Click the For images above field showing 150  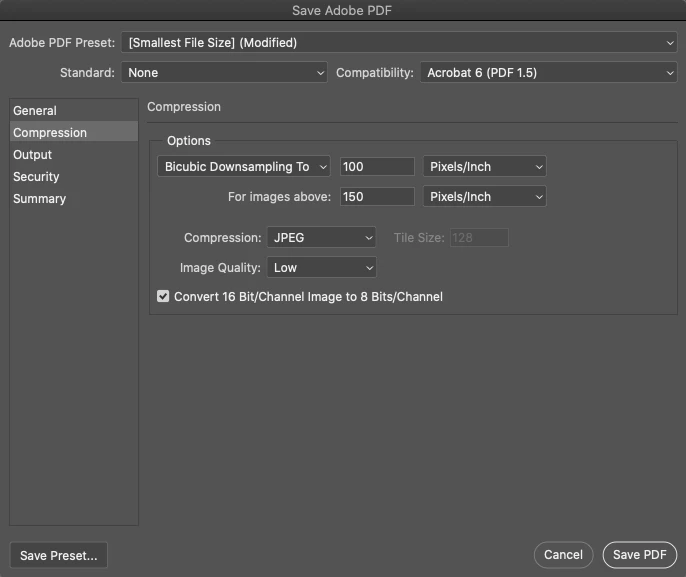coord(377,196)
